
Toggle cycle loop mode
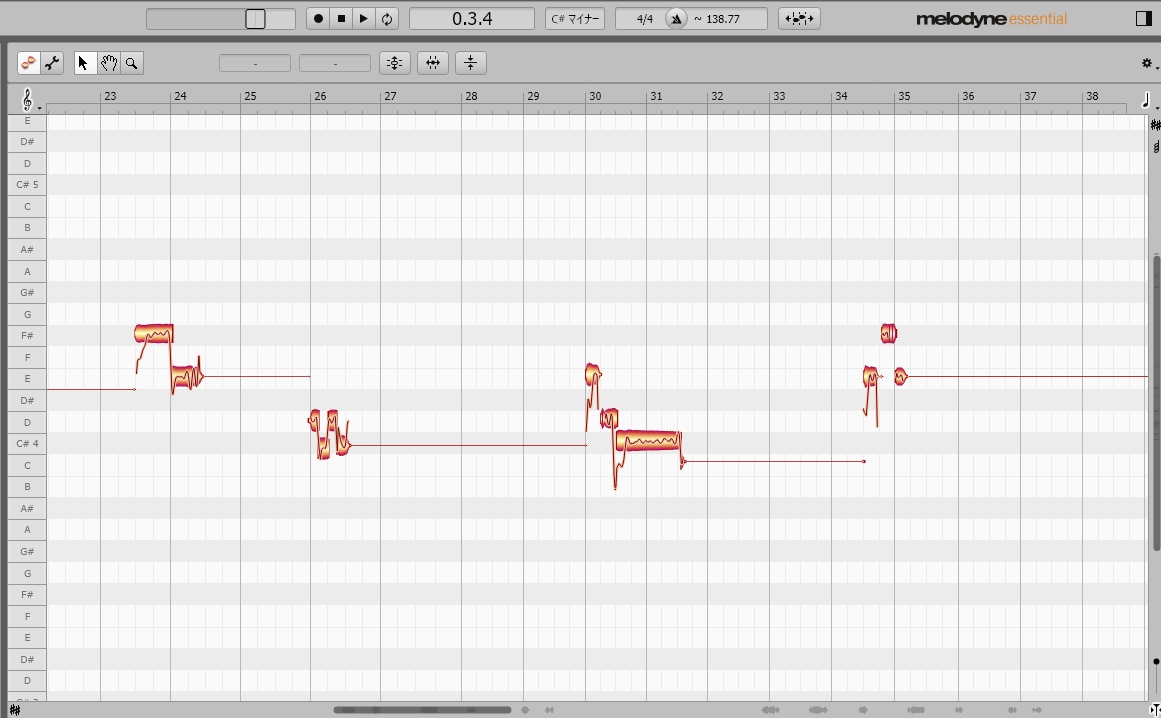[387, 19]
